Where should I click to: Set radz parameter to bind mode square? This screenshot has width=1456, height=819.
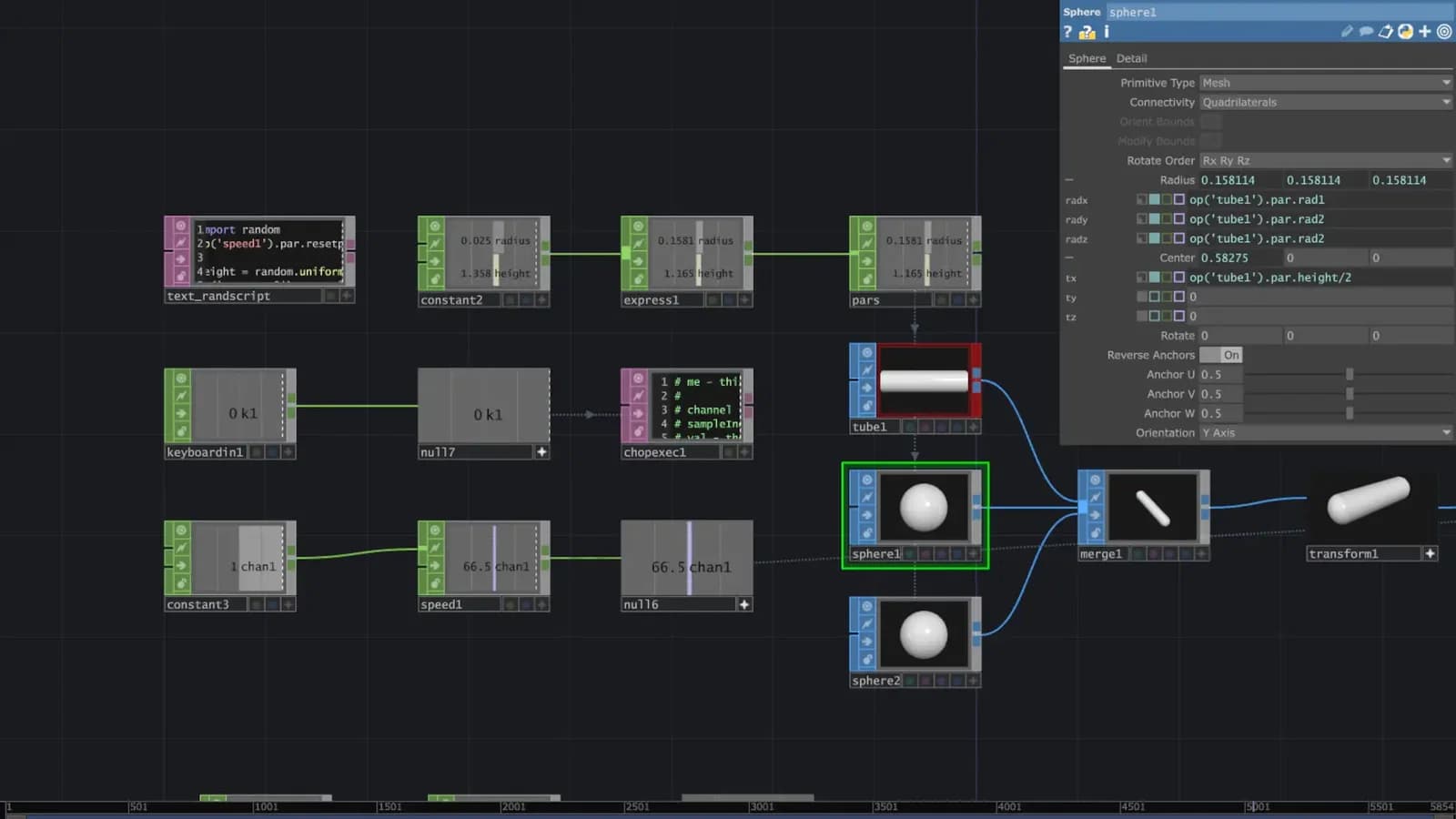[1178, 238]
